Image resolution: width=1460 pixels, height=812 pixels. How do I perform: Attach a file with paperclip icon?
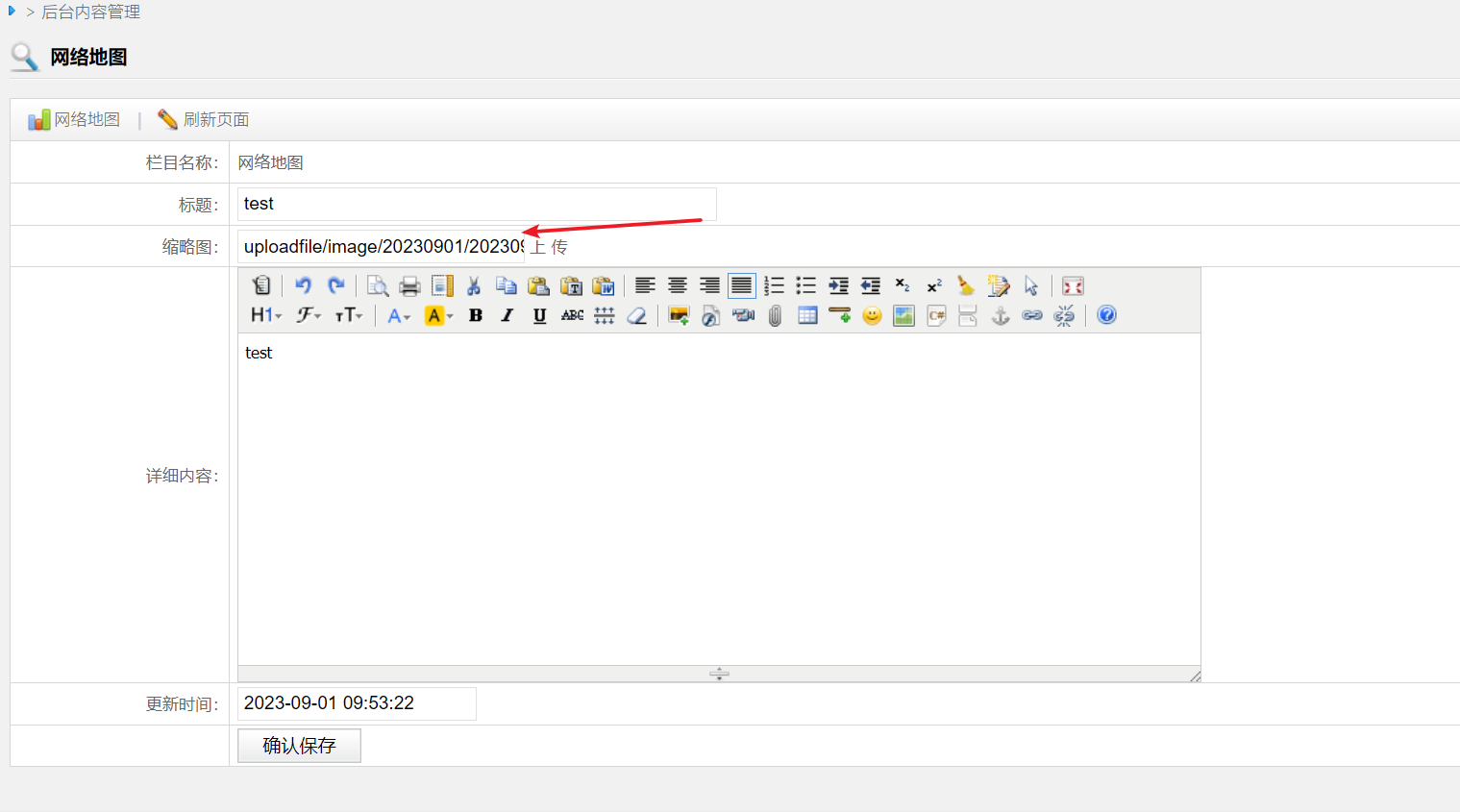pyautogui.click(x=776, y=315)
